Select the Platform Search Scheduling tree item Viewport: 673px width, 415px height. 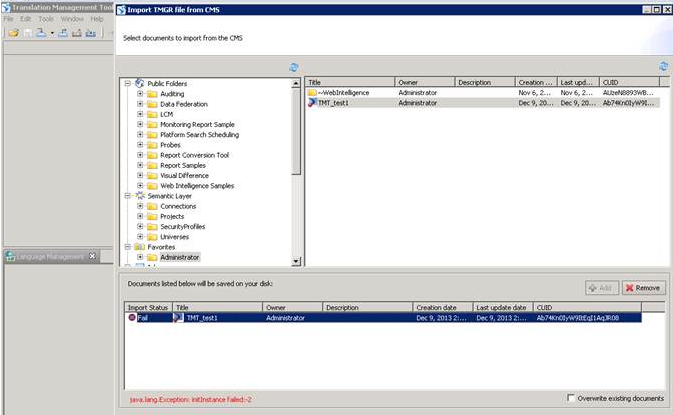(200, 135)
